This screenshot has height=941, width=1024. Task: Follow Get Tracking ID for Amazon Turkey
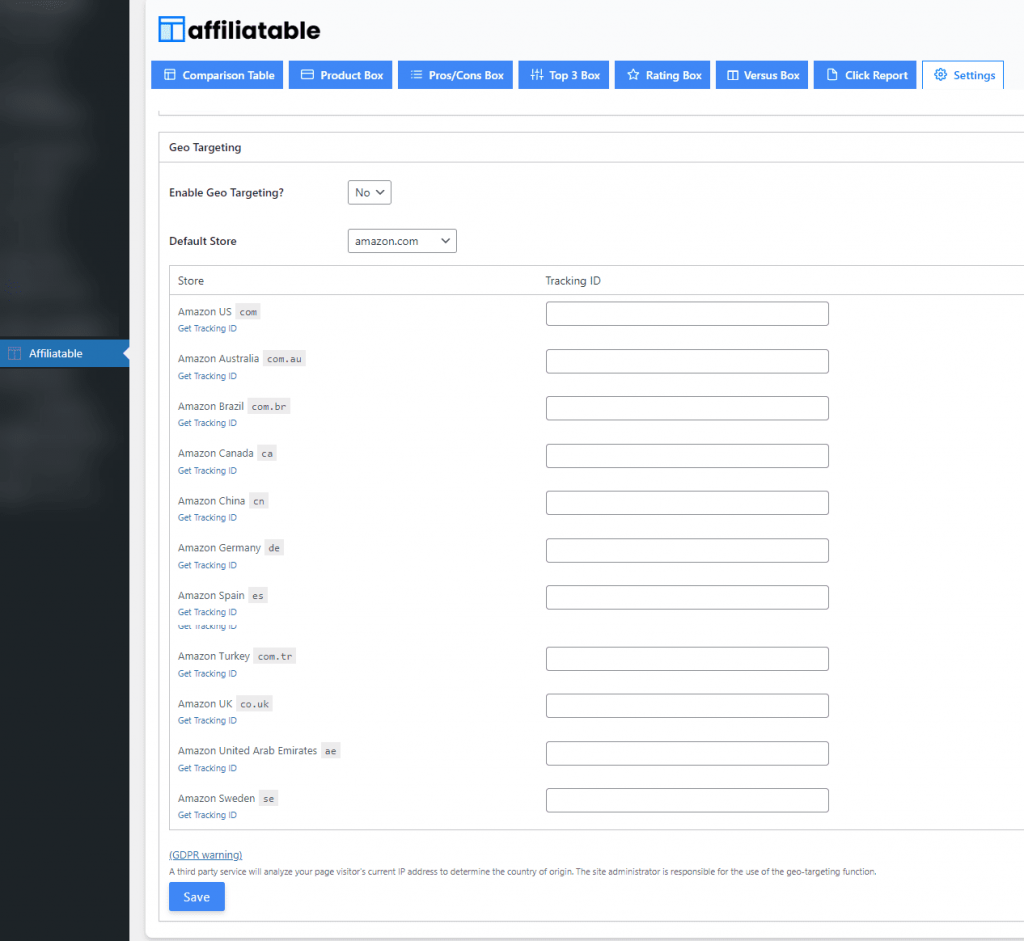pyautogui.click(x=207, y=674)
